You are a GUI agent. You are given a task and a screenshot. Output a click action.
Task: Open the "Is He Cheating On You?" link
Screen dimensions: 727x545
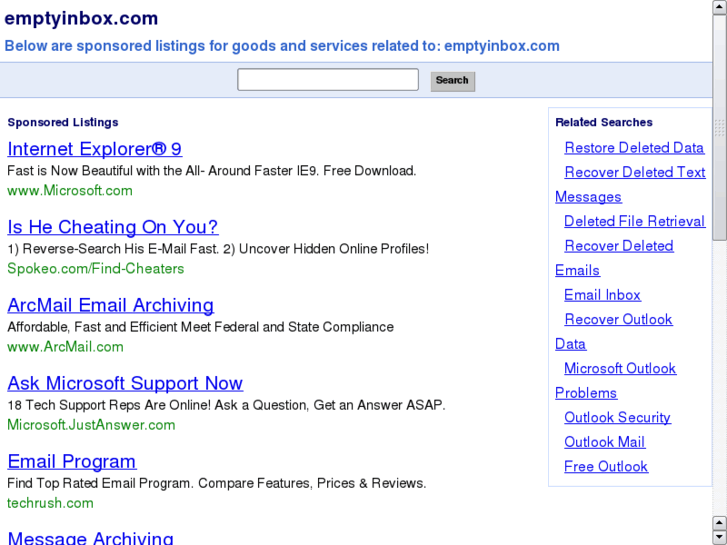(x=112, y=227)
